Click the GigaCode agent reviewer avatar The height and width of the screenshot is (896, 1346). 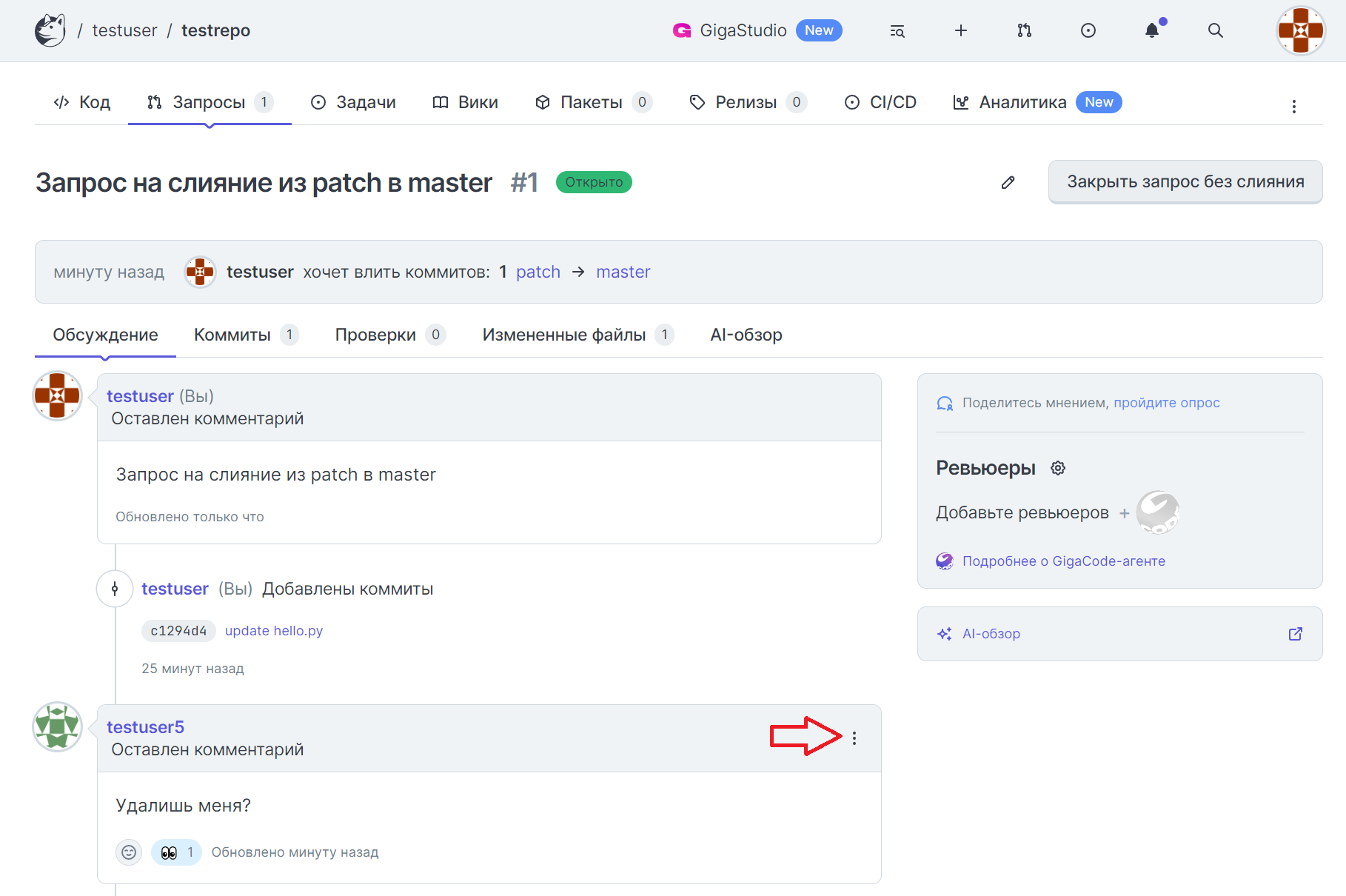pos(1158,512)
